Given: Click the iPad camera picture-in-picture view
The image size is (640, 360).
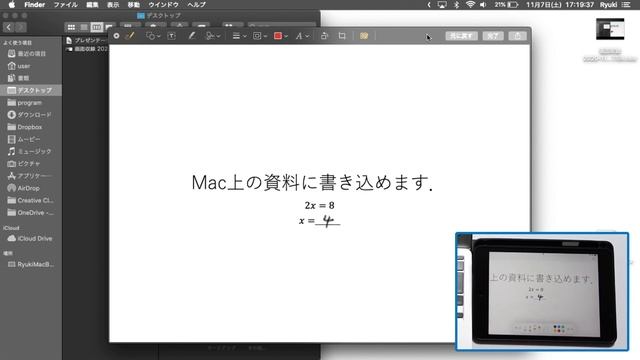Looking at the screenshot, I should click(x=542, y=291).
